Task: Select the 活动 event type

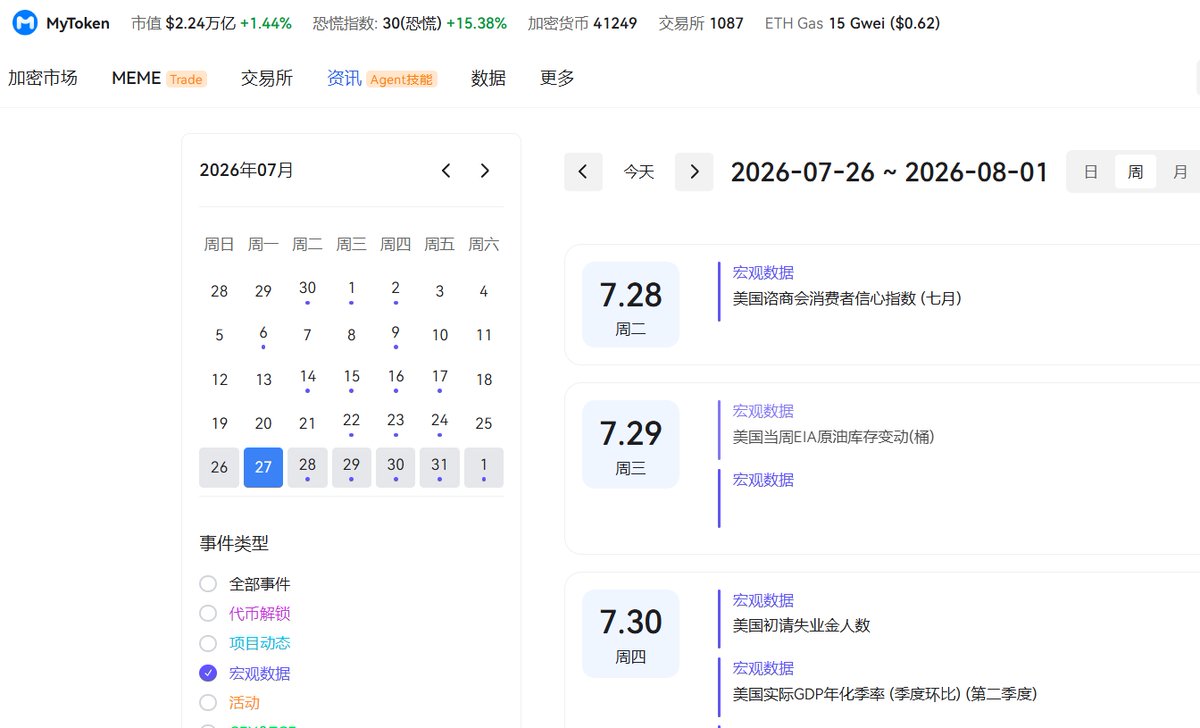Action: pyautogui.click(x=230, y=703)
